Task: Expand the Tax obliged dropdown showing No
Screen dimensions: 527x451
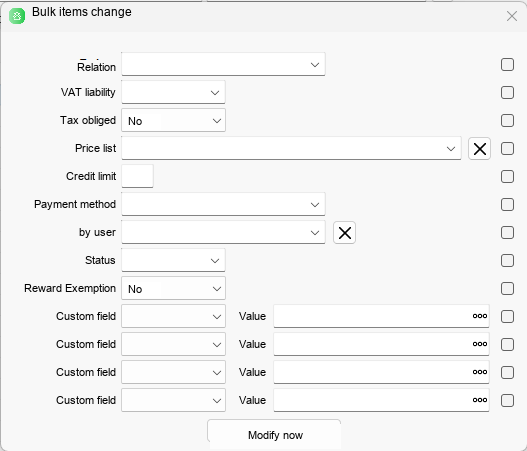Action: click(x=173, y=120)
